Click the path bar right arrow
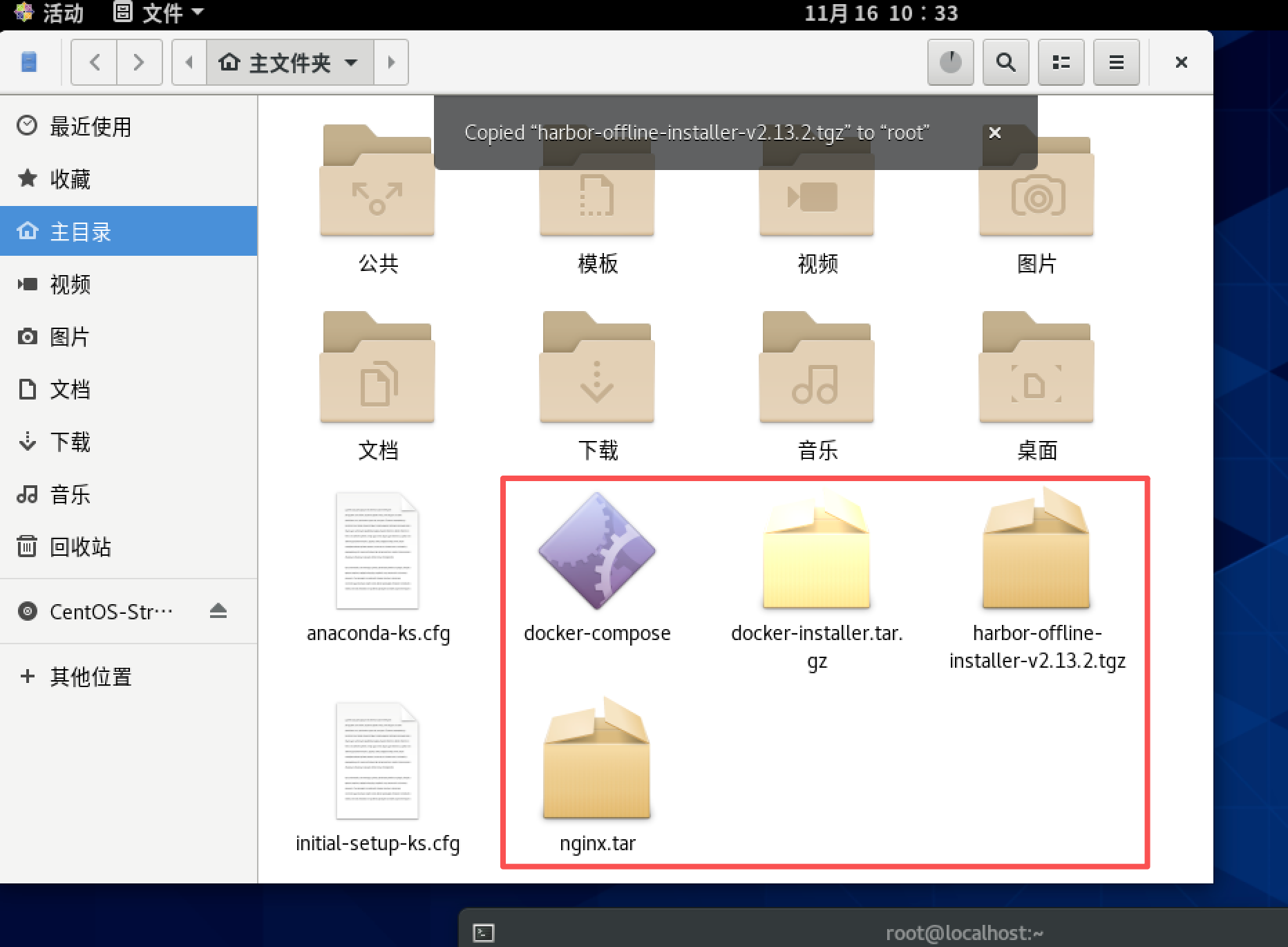 coord(391,62)
